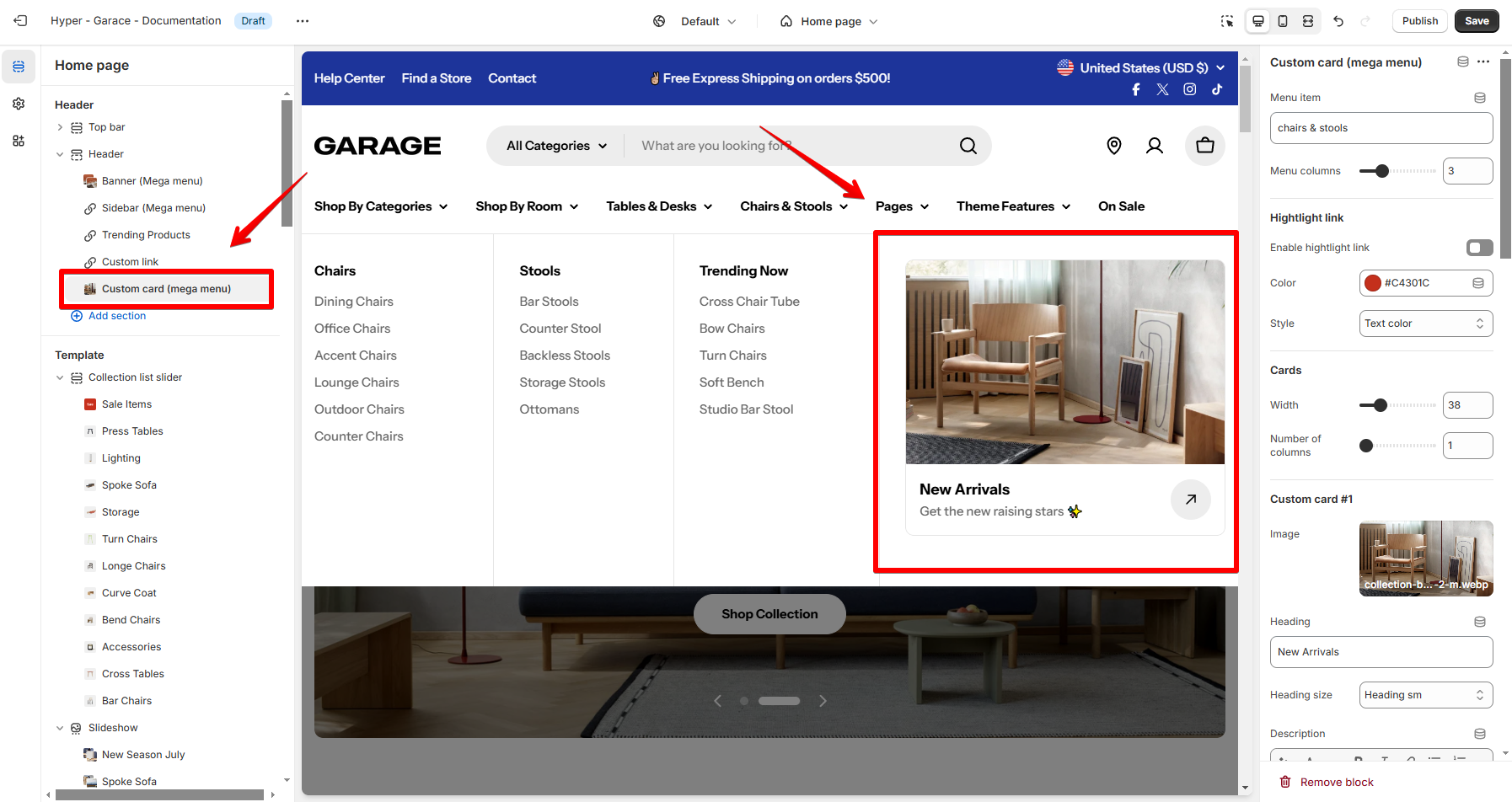Open Theme Features menu
Screen dimensions: 1512x802
1014,206
